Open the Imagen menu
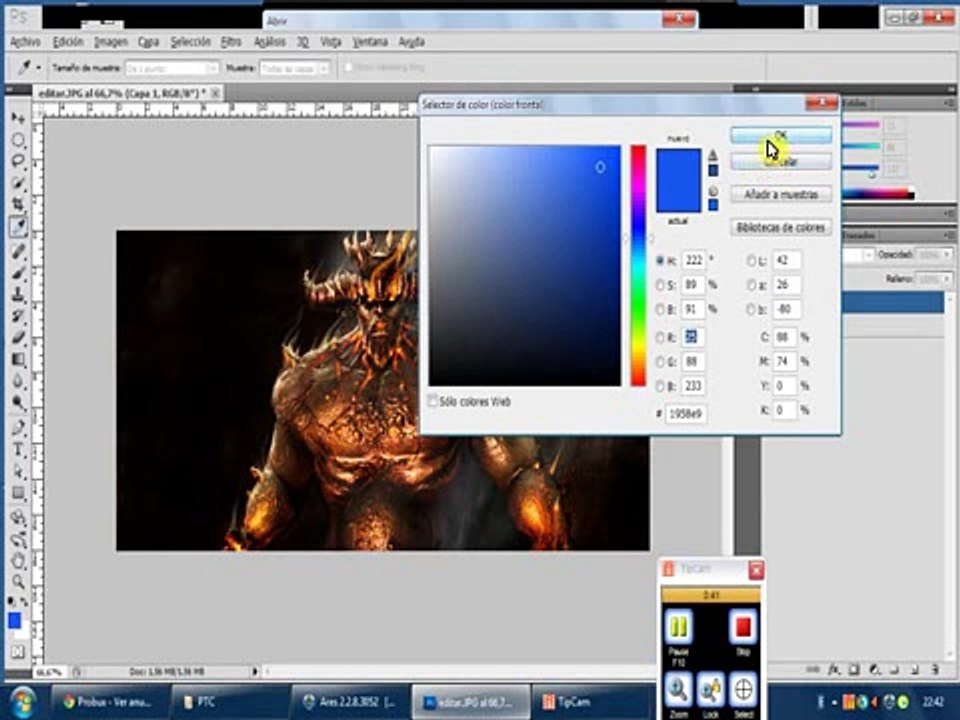Screen dimensions: 960x720 (111, 42)
